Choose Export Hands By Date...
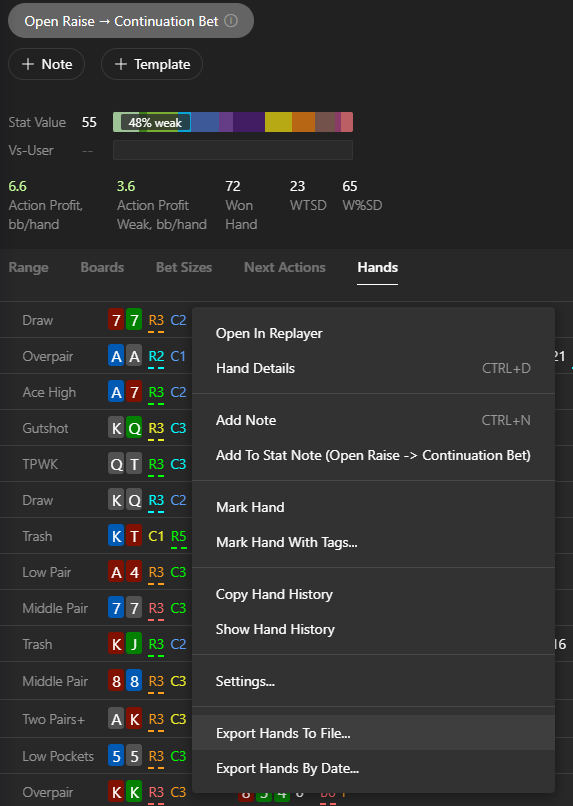This screenshot has width=573, height=806. (x=373, y=767)
